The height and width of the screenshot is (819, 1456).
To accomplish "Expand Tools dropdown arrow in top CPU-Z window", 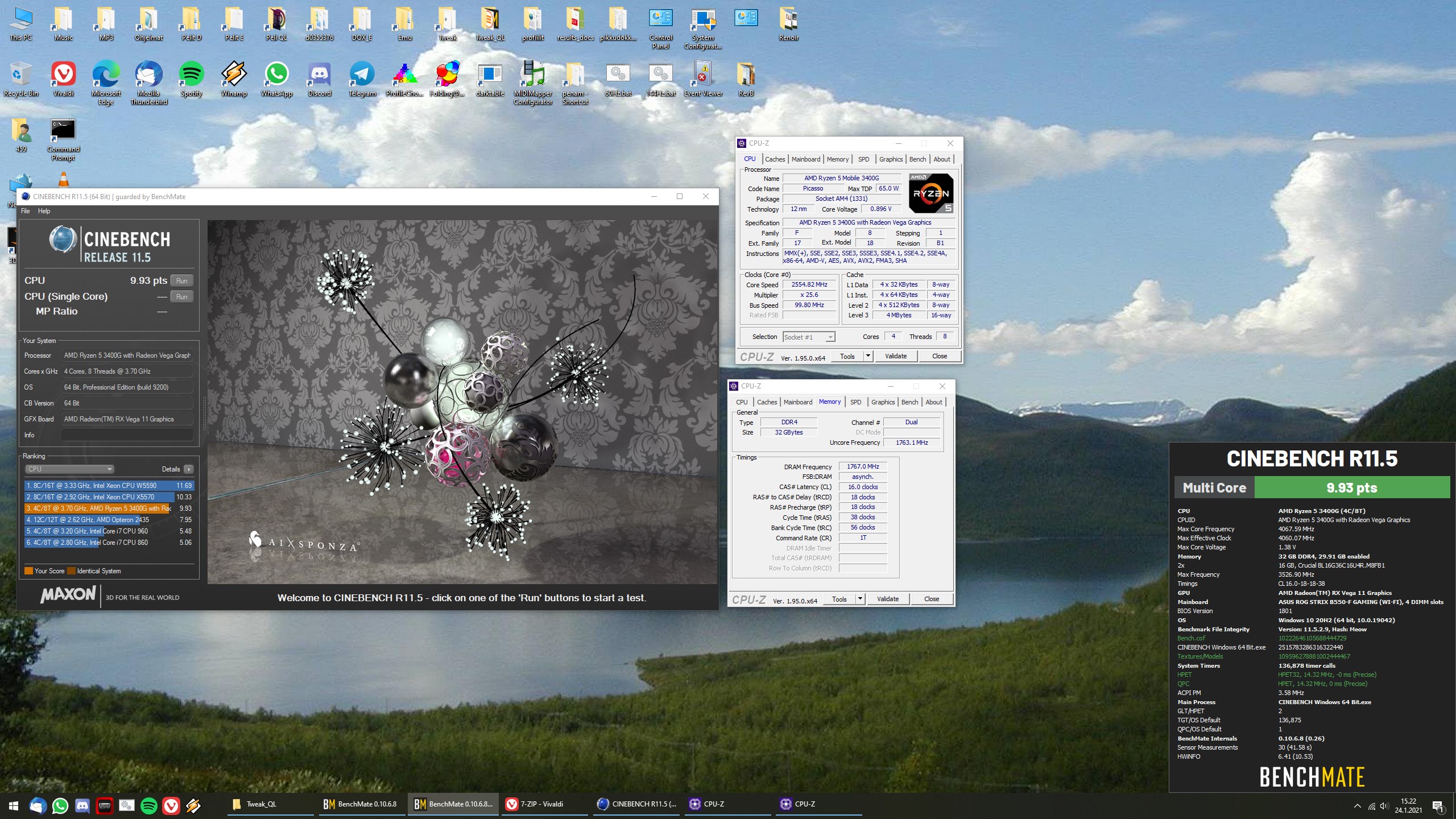I will click(868, 356).
